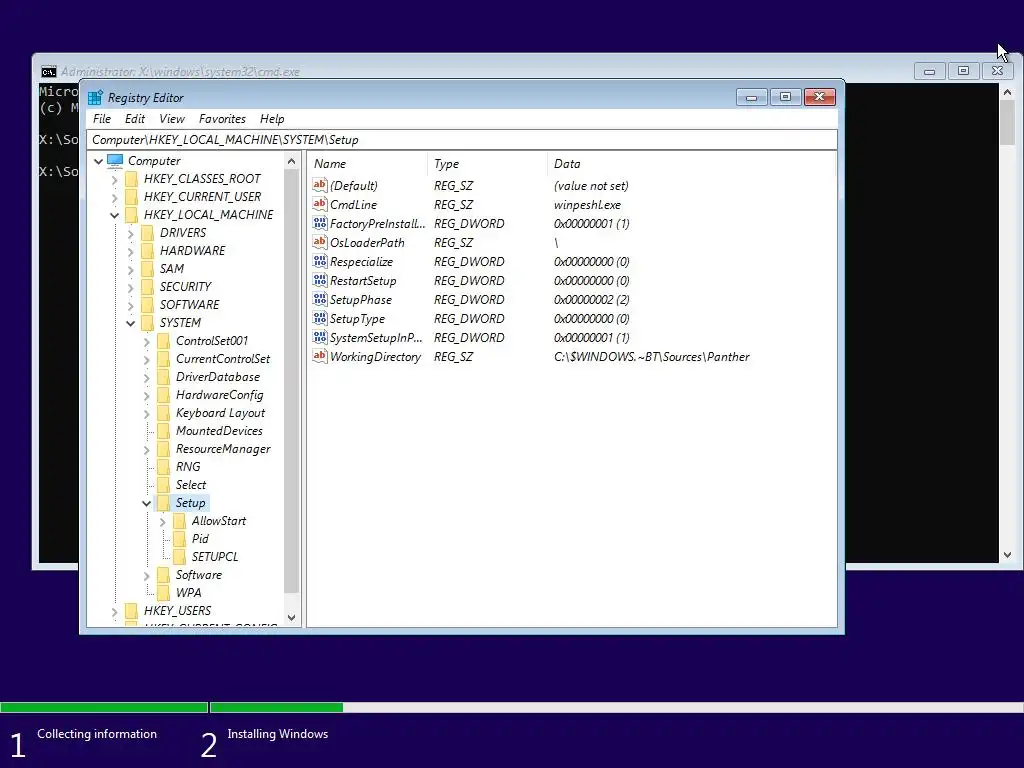The width and height of the screenshot is (1024, 768).
Task: Click the SetupPhase data 0x00000002 (2)
Action: (x=591, y=300)
